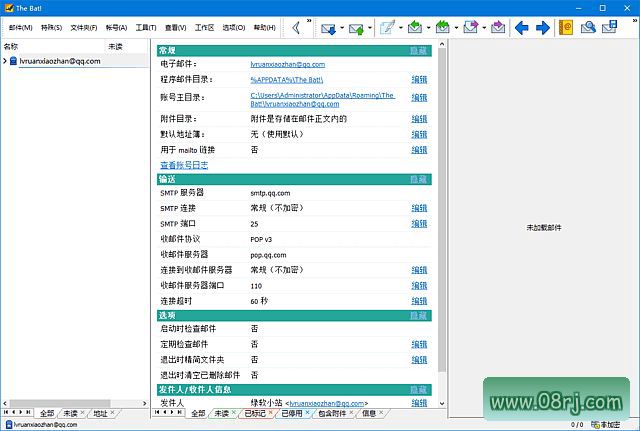Viewport: 640px width, 431px height.
Task: Open the 查看帐号日志 link
Action: (184, 165)
